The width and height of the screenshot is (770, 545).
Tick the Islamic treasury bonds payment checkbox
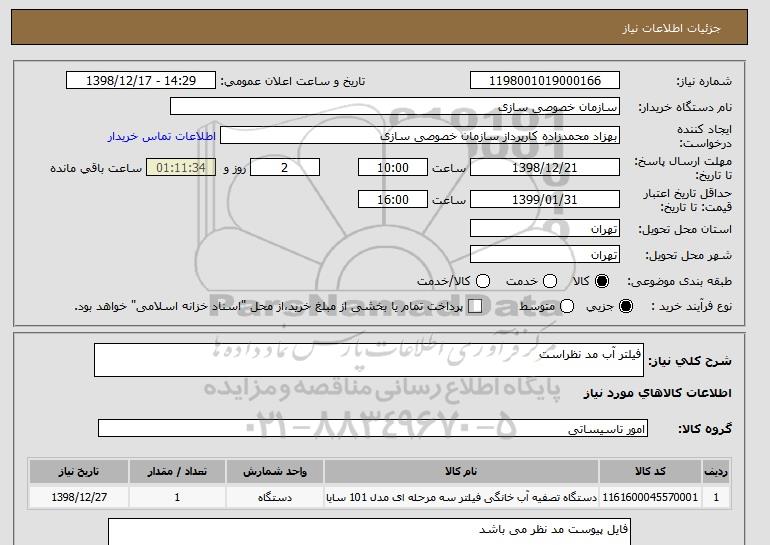pos(475,306)
